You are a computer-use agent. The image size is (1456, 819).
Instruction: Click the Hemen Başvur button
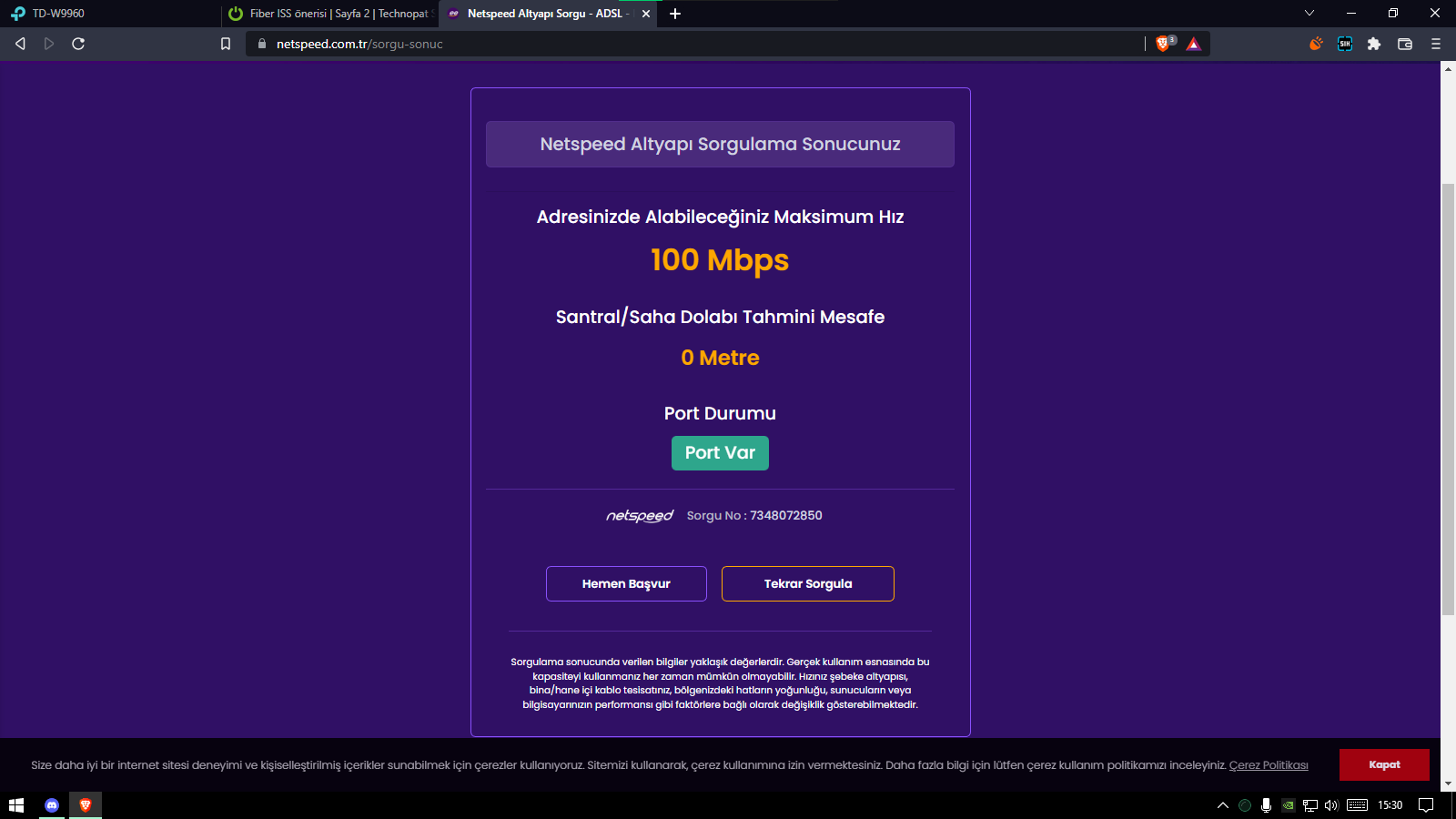[x=626, y=583]
